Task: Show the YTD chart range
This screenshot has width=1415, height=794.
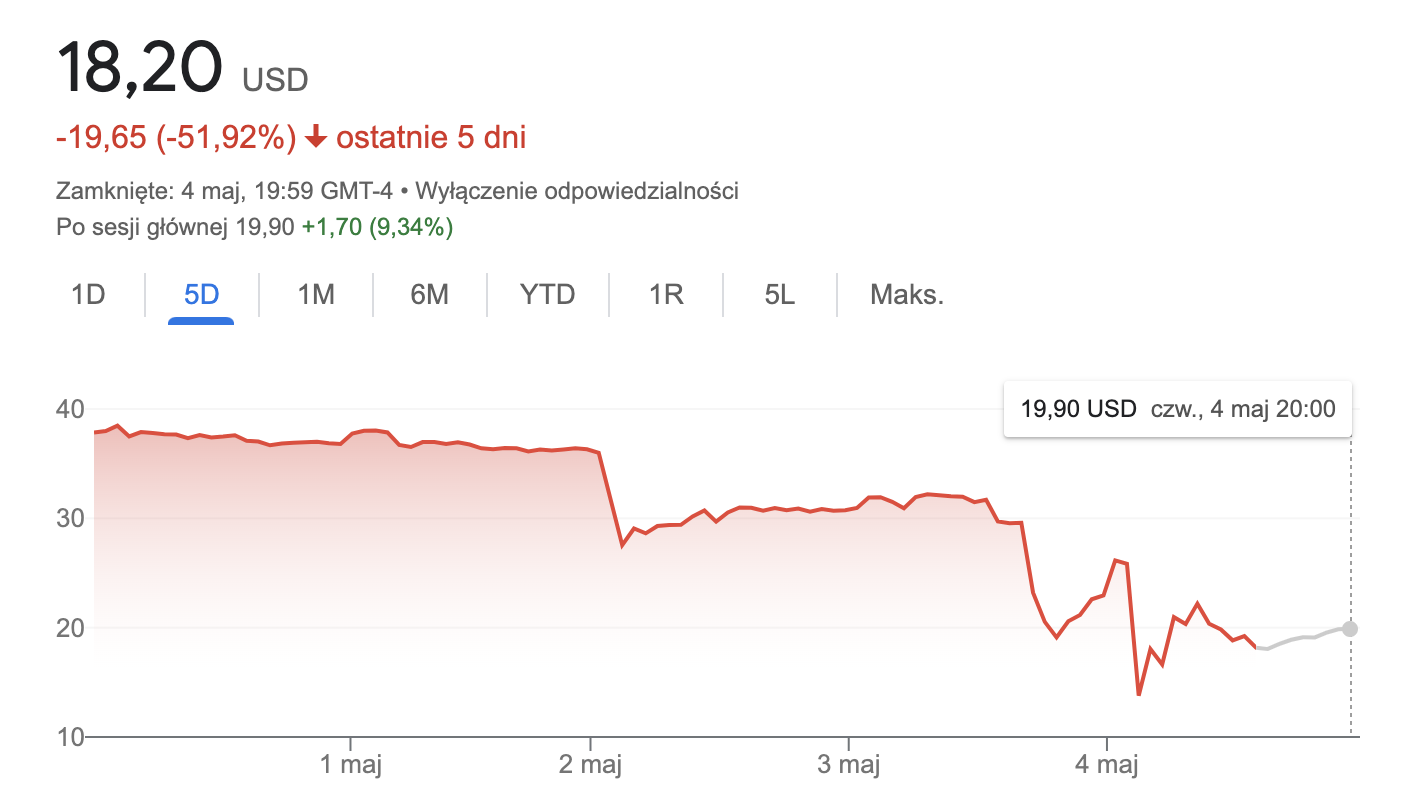Action: [x=547, y=295]
